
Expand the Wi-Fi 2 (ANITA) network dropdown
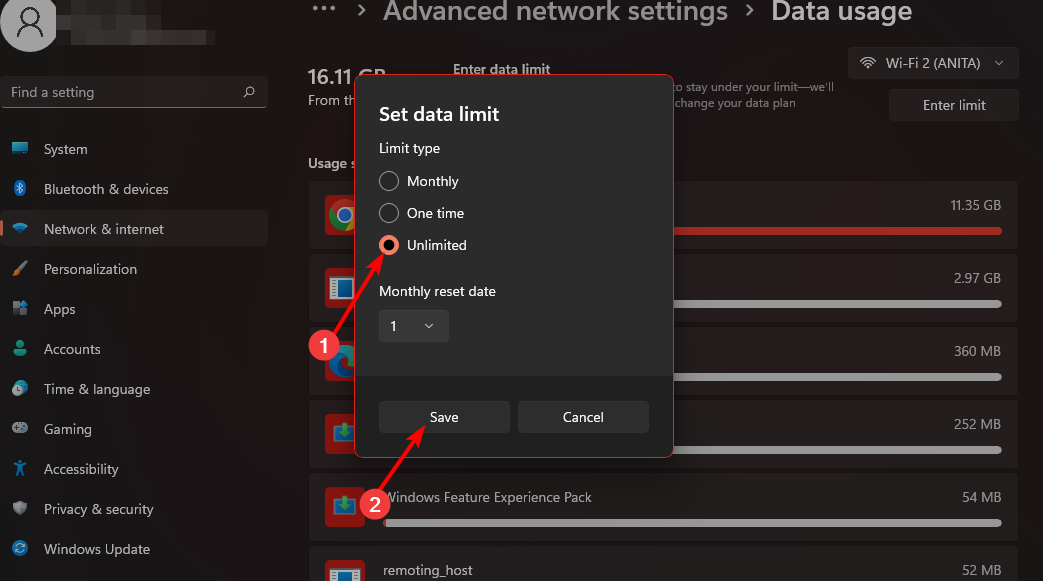tap(933, 63)
